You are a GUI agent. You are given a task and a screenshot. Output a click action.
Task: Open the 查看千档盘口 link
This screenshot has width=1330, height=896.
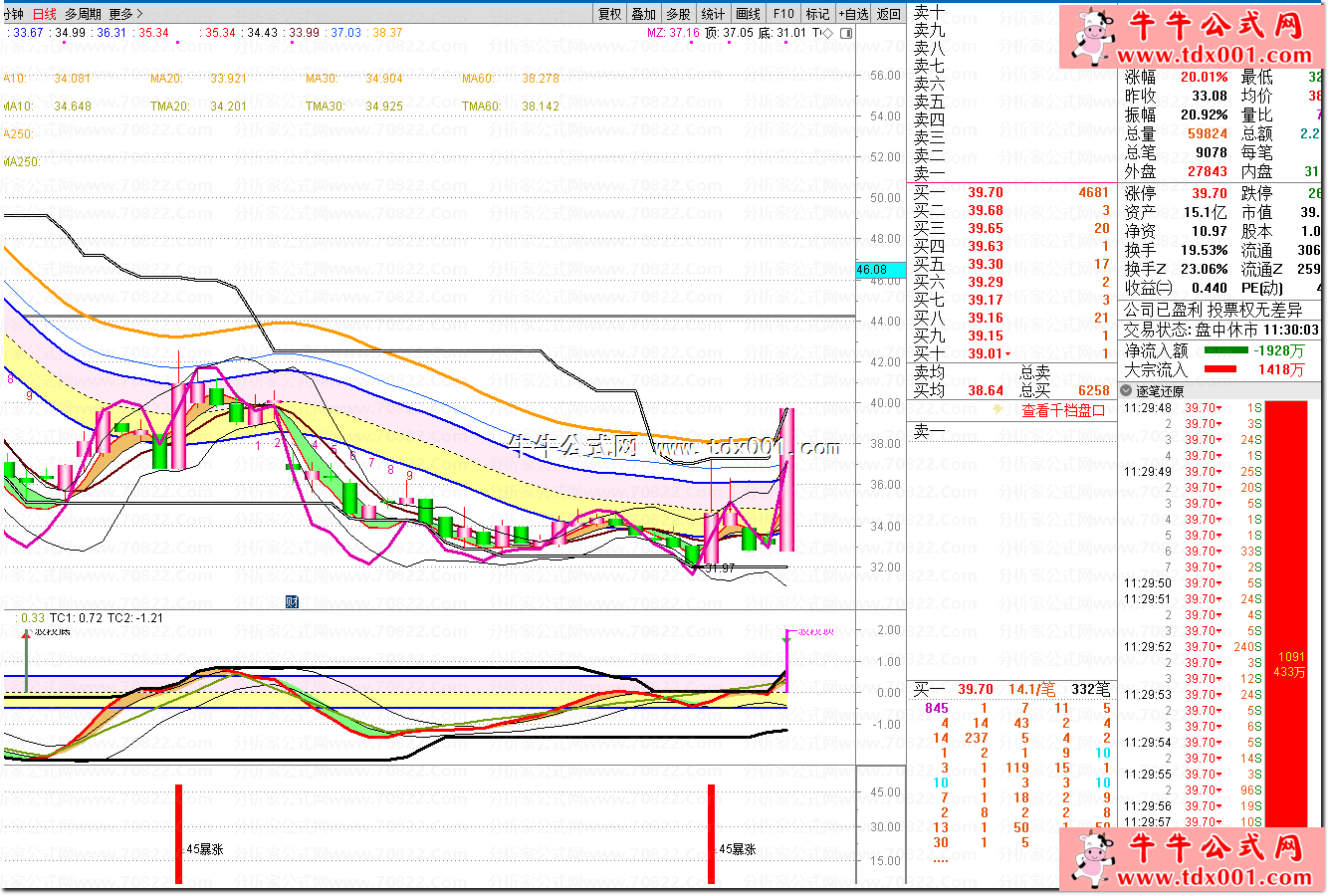point(1063,410)
